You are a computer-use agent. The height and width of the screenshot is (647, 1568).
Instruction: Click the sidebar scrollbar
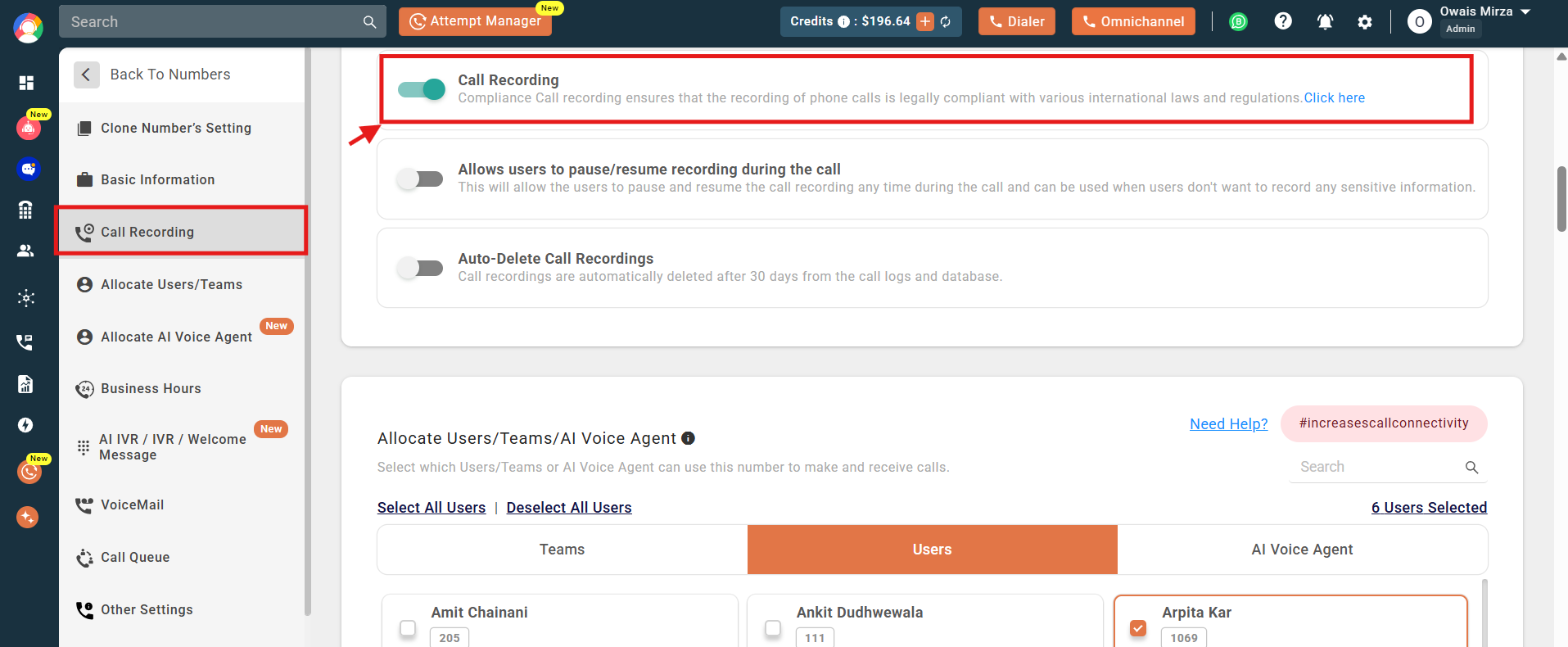coord(308,331)
